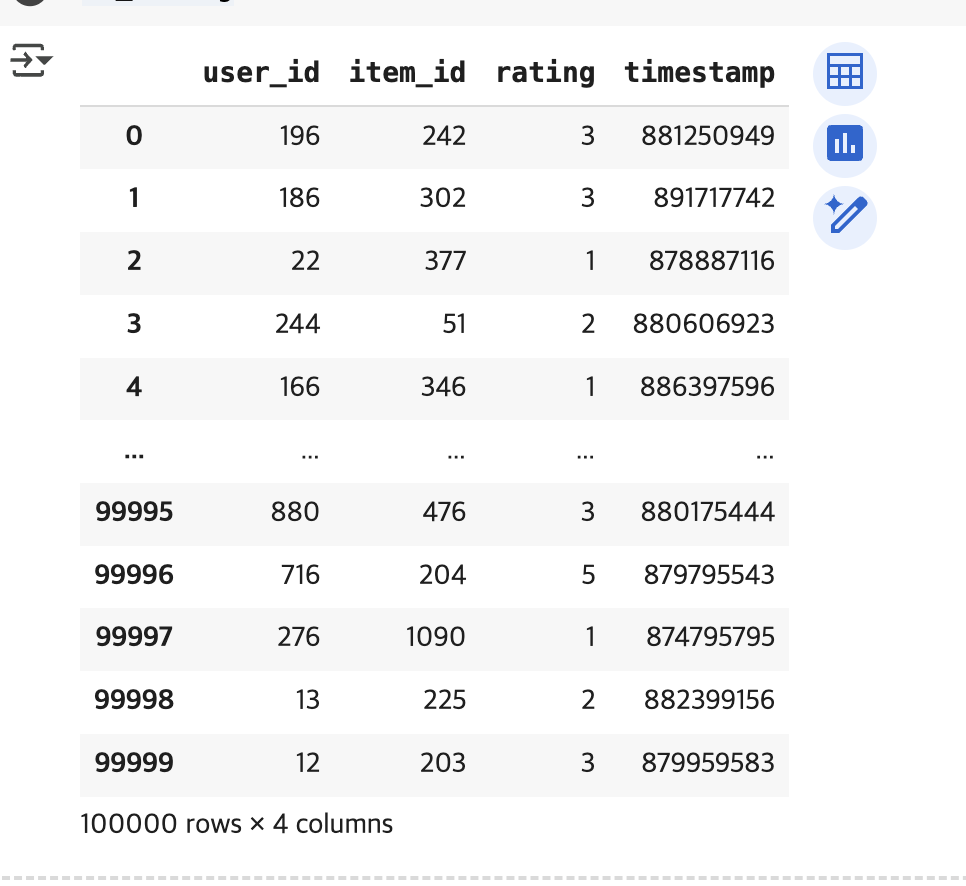Click item_id value 203
The width and height of the screenshot is (966, 886).
click(x=443, y=763)
